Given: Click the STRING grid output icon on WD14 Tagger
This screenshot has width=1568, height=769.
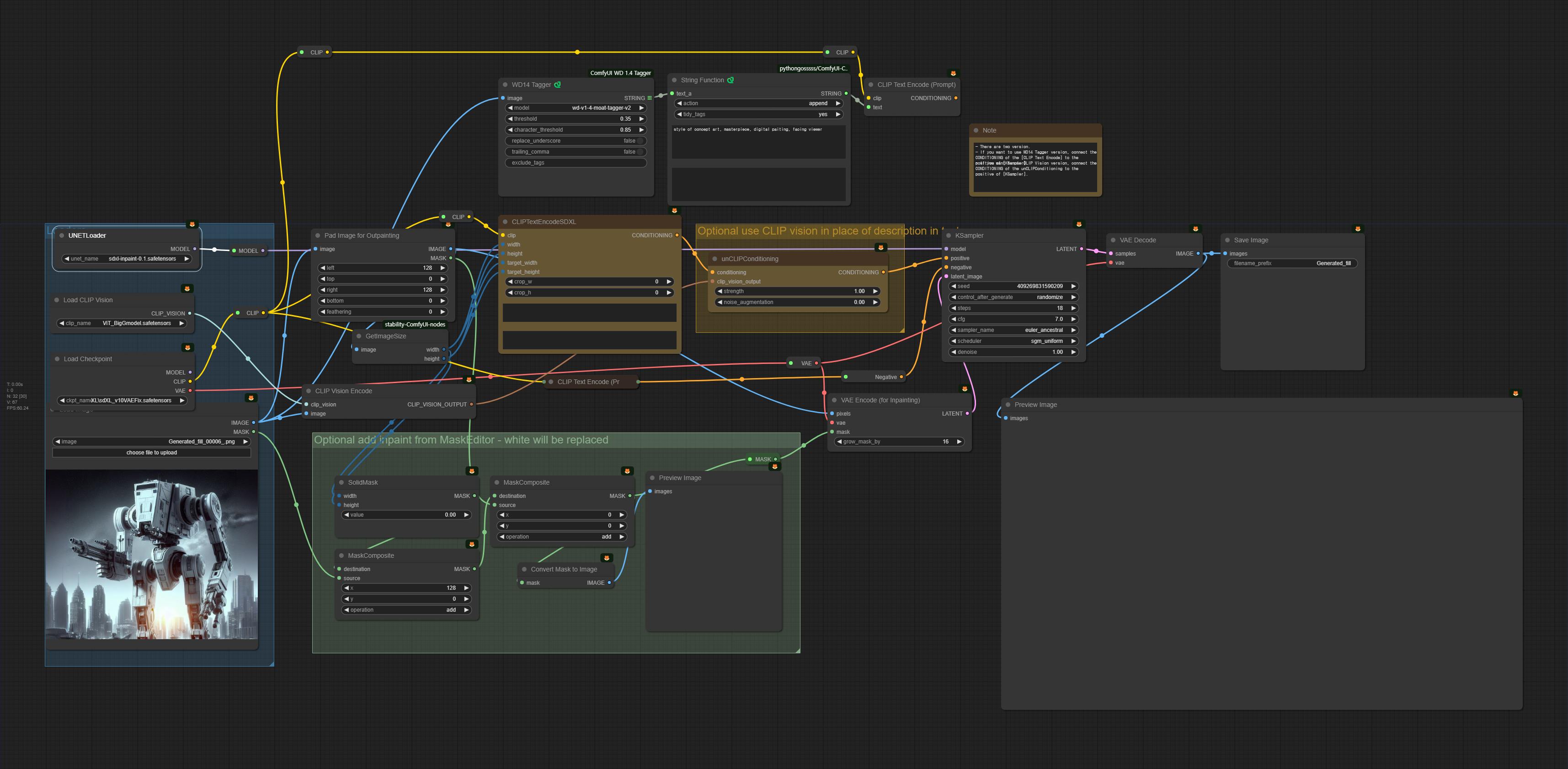Looking at the screenshot, I should tap(650, 98).
